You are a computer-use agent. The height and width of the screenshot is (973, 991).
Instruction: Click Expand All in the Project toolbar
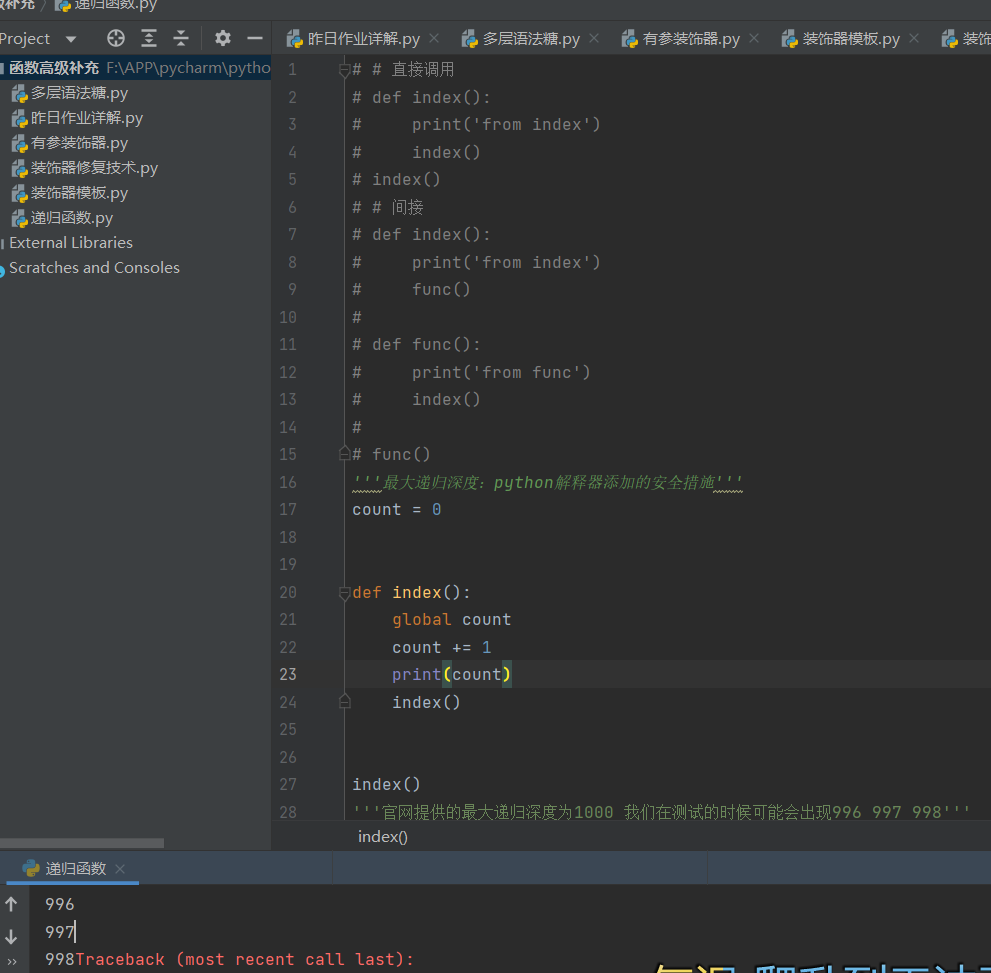point(149,38)
